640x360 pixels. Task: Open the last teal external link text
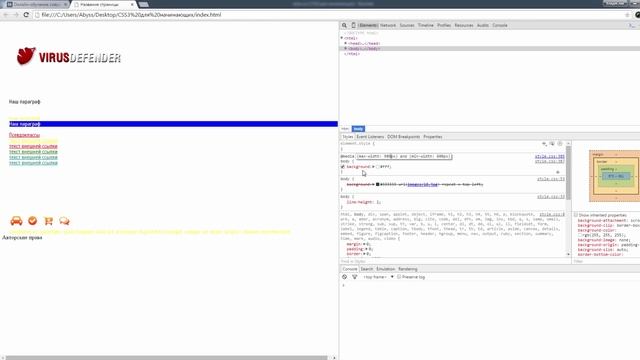pyautogui.click(x=33, y=163)
